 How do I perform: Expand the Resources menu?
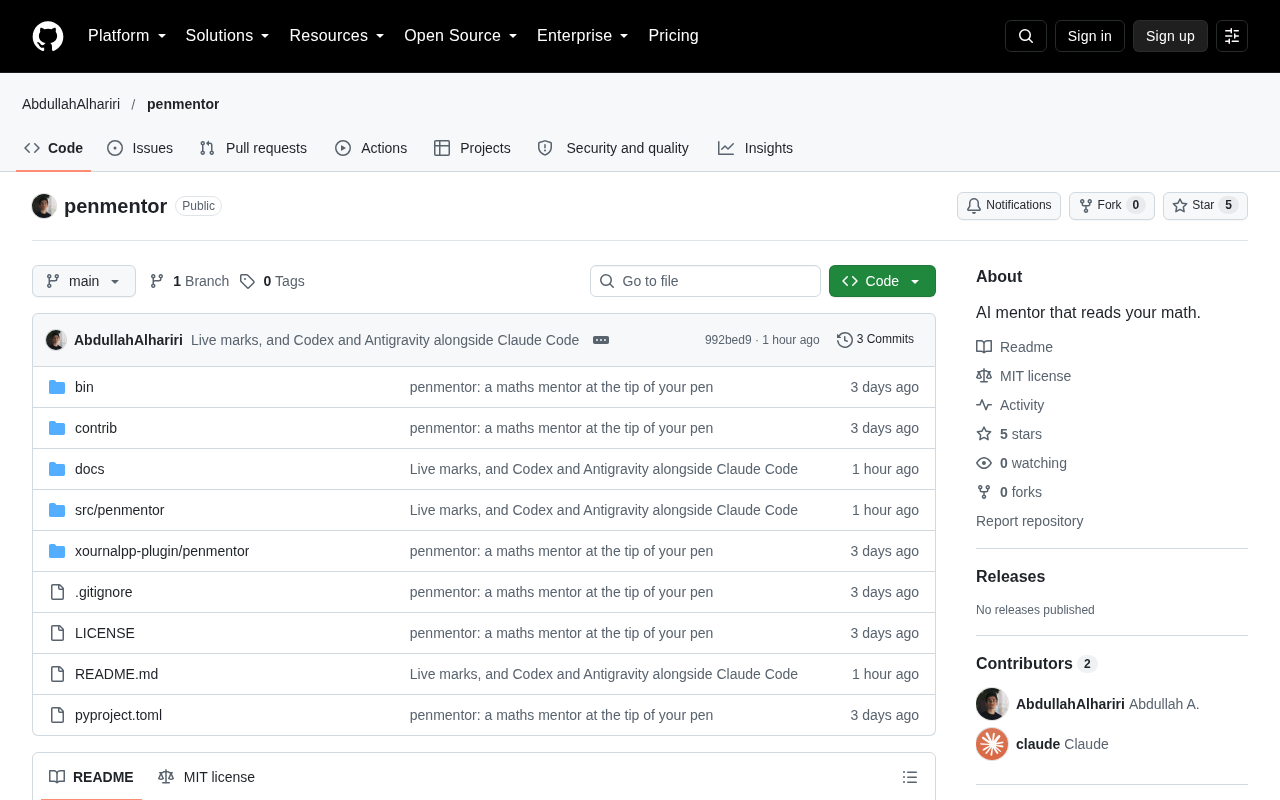click(x=337, y=36)
